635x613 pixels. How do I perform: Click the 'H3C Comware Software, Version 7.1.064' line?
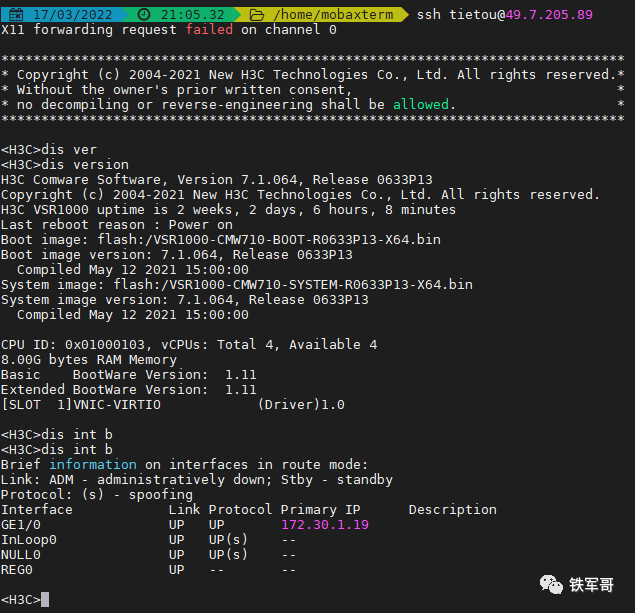click(217, 180)
